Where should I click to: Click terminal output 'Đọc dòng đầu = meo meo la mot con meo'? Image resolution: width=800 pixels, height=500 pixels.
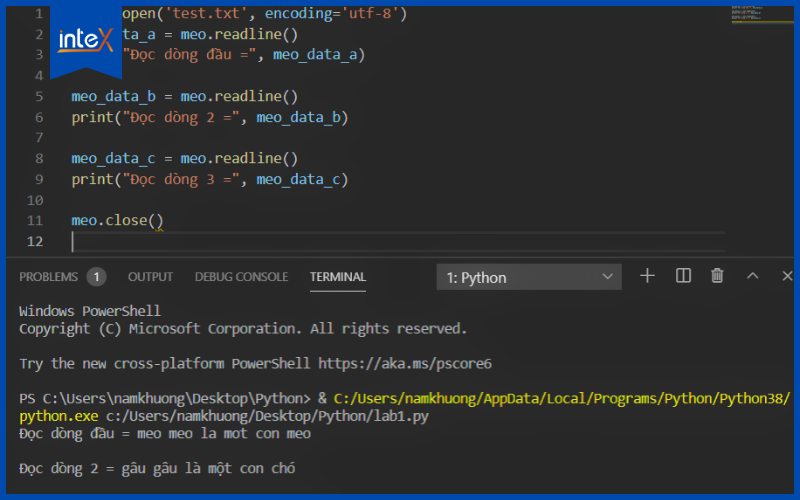[165, 434]
